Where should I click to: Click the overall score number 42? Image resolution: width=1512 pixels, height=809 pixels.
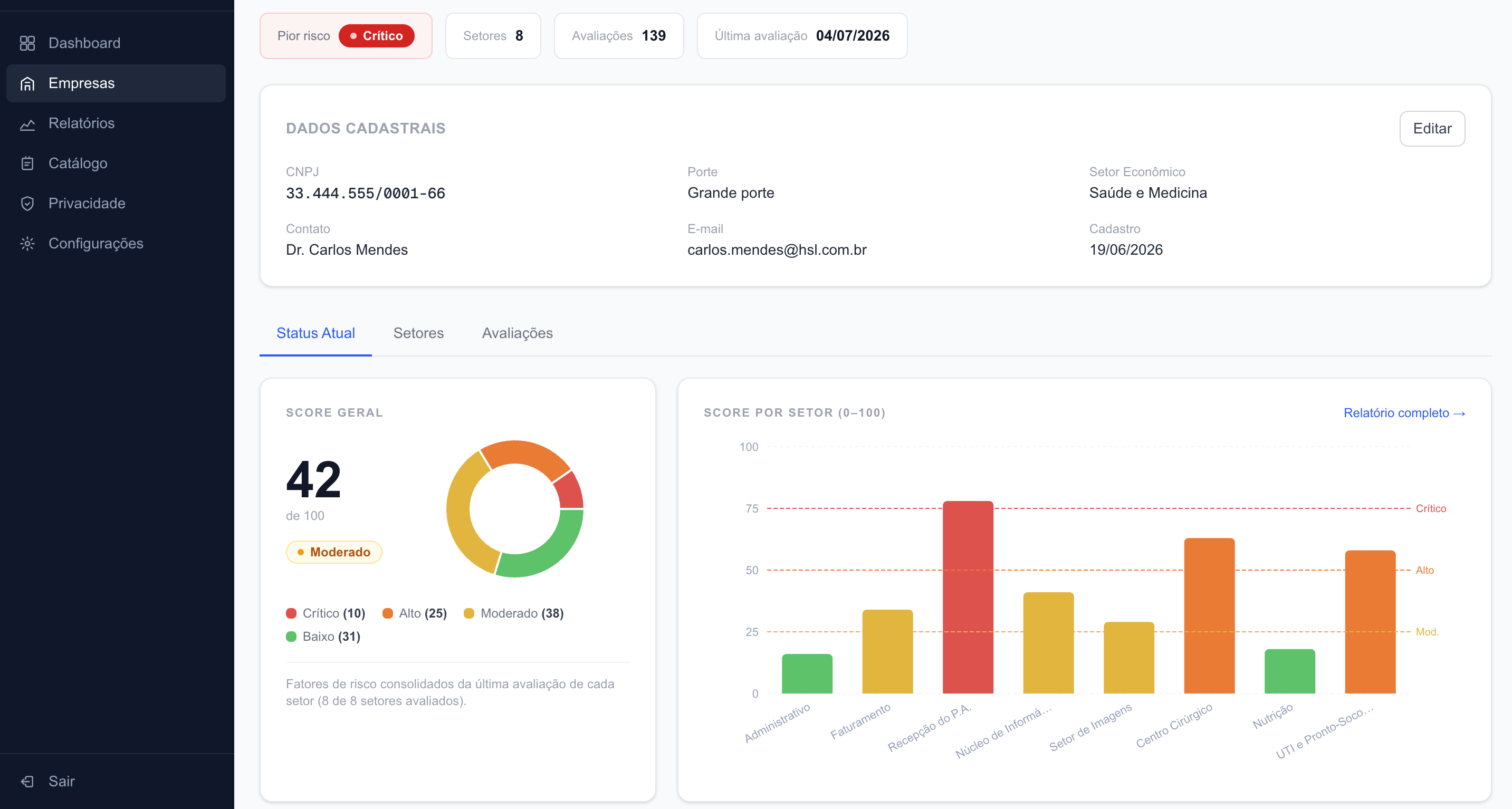(313, 479)
